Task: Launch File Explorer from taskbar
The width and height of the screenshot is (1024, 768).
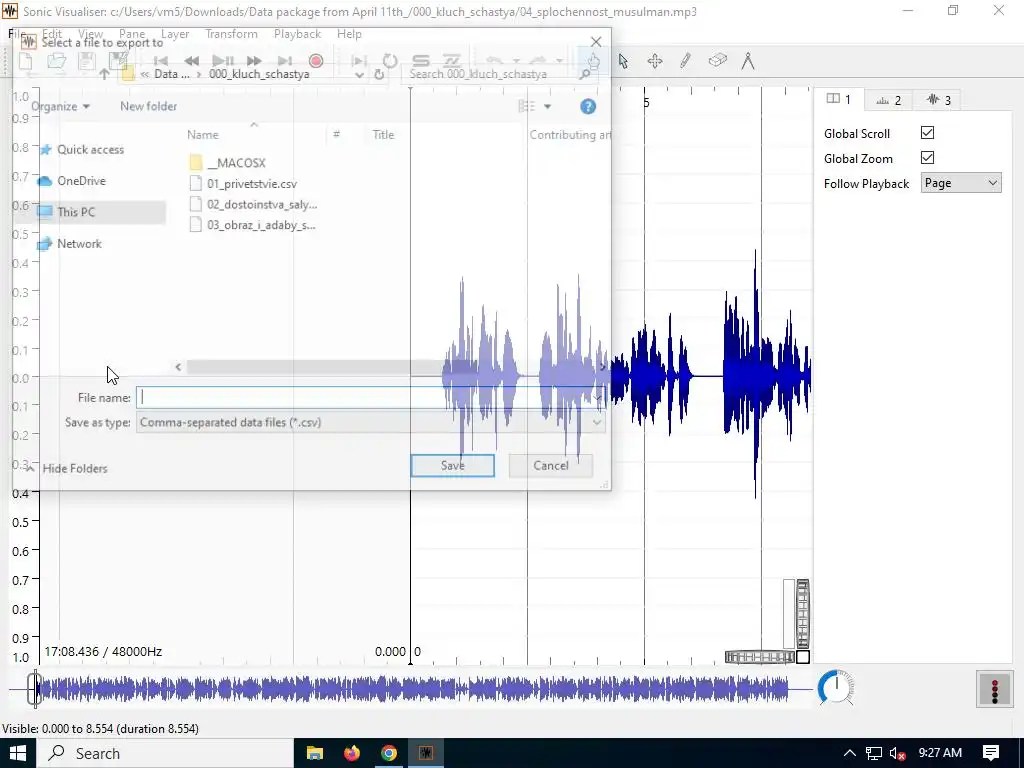Action: pos(315,753)
